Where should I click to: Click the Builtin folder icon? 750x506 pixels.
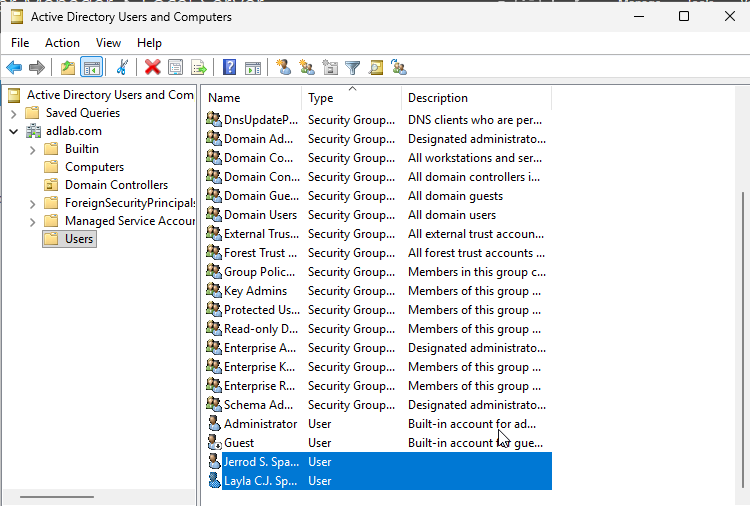click(51, 149)
